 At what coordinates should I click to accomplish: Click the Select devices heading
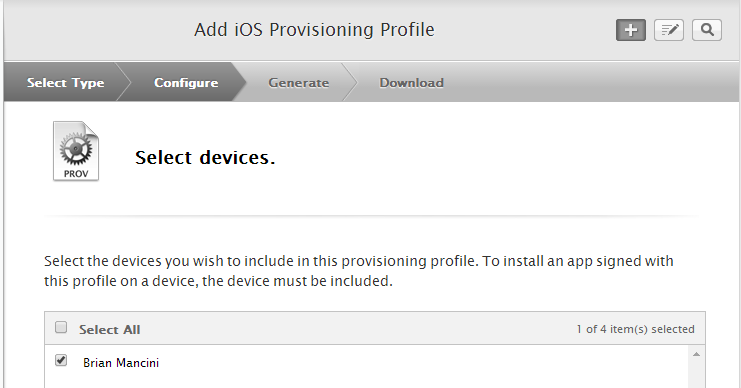[205, 157]
